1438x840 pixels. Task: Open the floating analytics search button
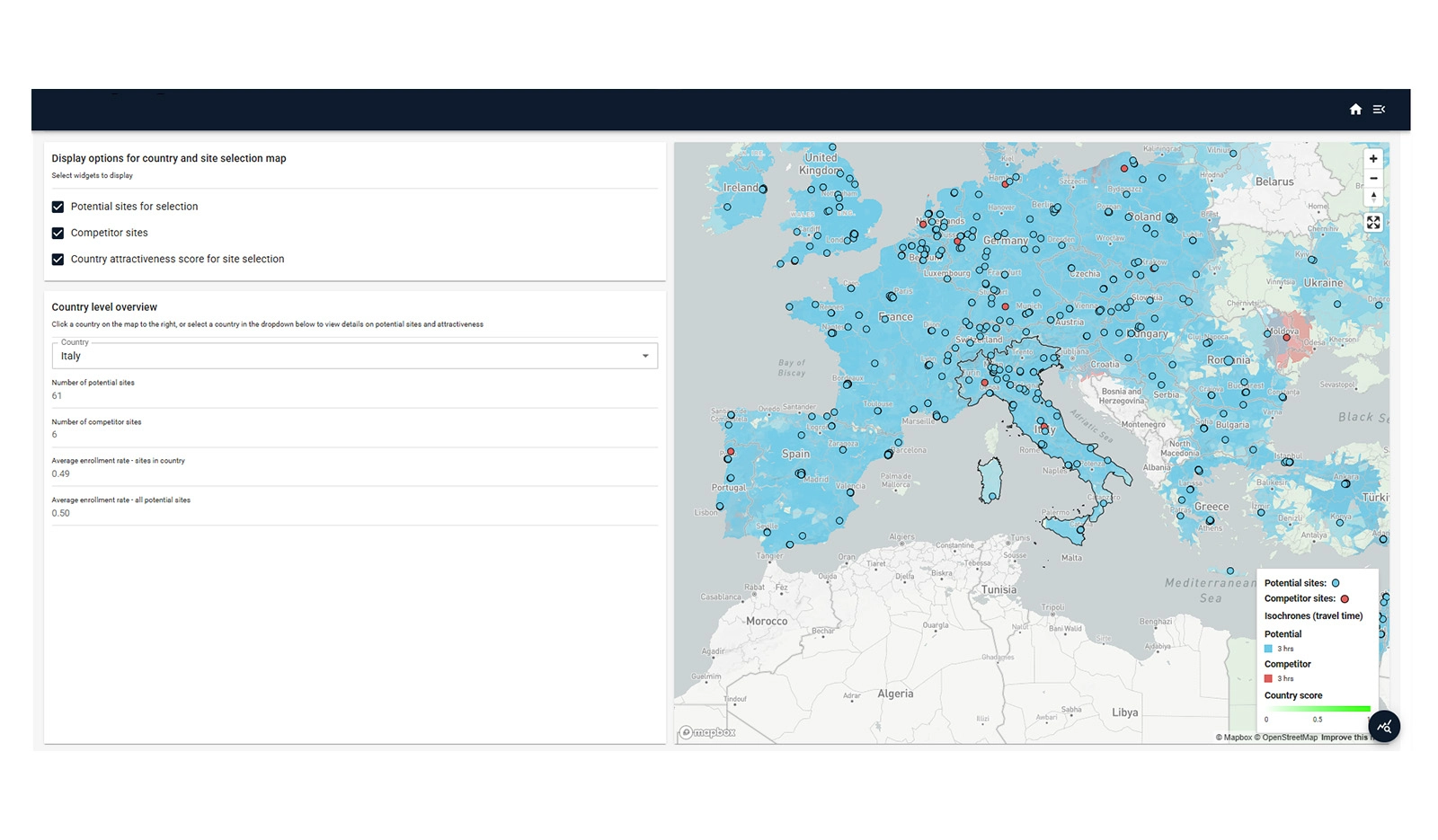1384,726
